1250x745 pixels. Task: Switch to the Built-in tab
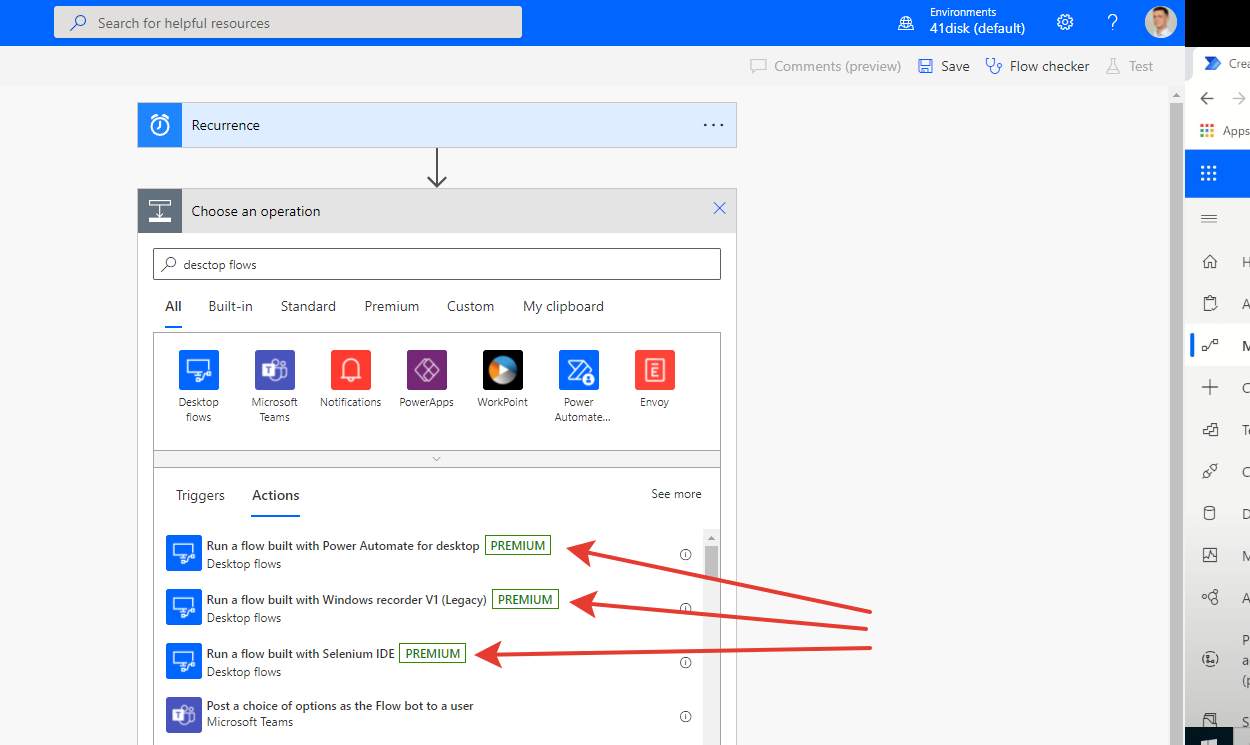(230, 306)
